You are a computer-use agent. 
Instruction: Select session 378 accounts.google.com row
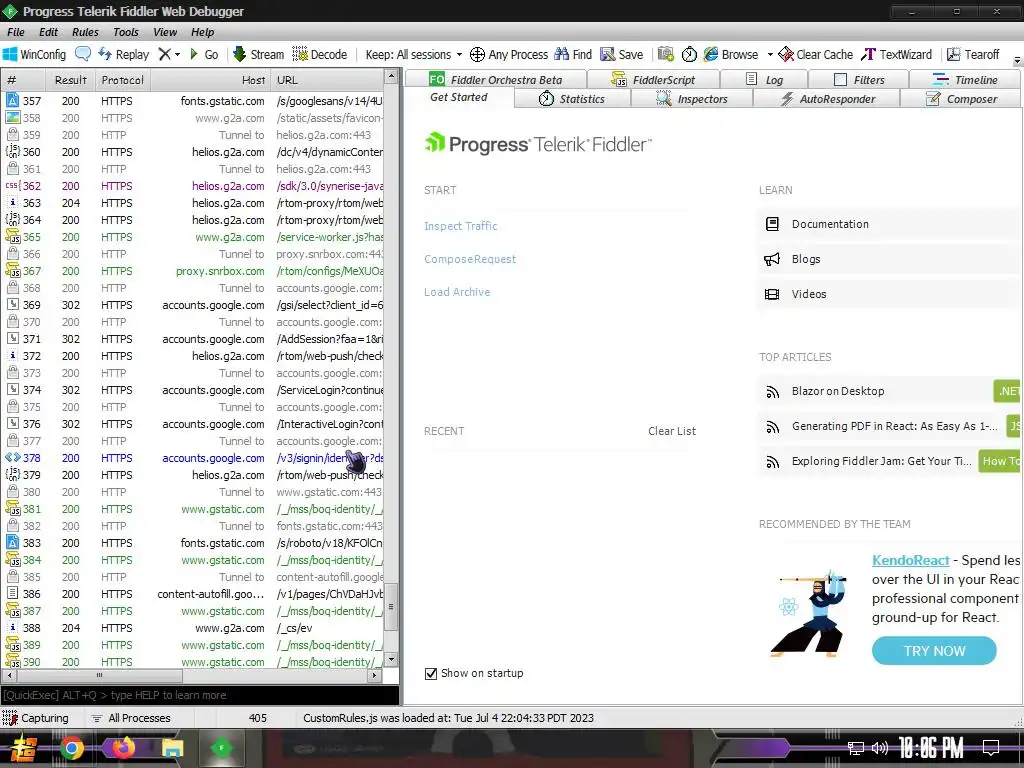point(194,458)
